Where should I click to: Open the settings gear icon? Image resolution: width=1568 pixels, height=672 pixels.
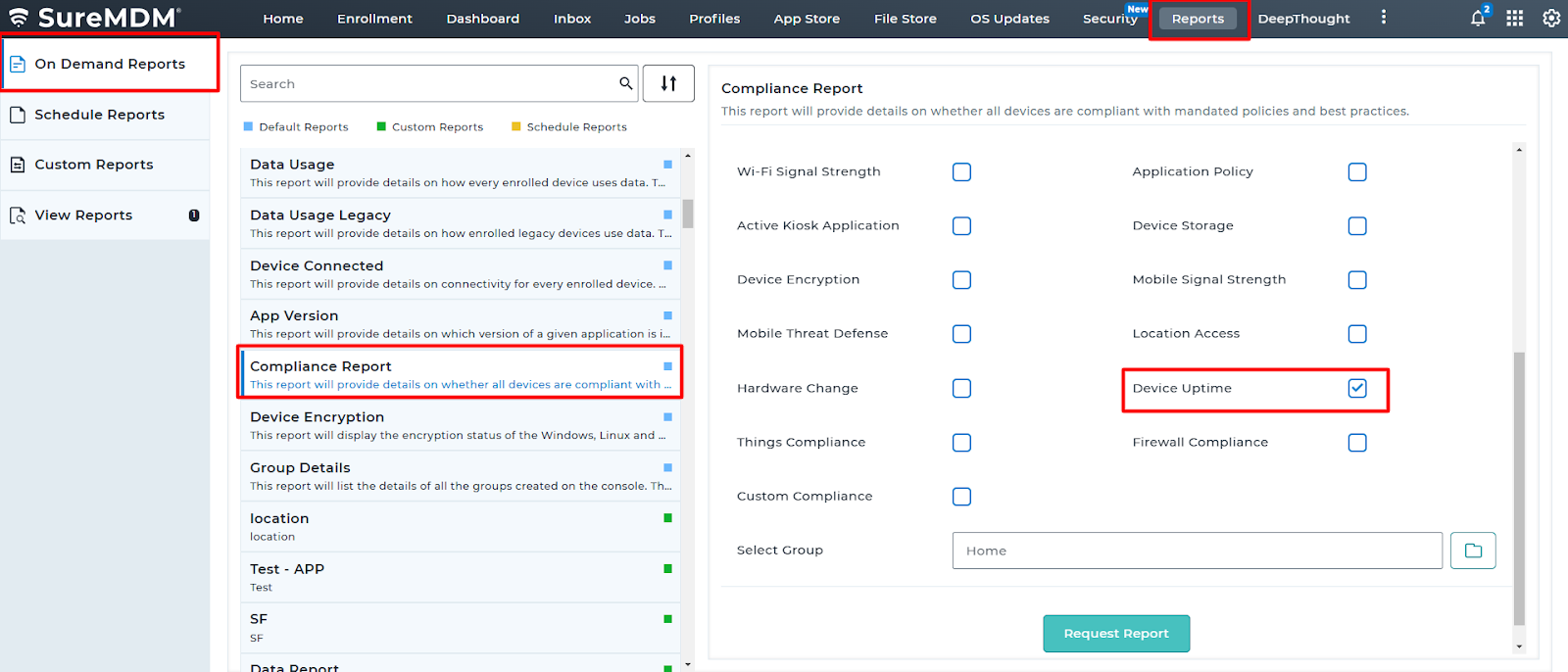pyautogui.click(x=1551, y=18)
